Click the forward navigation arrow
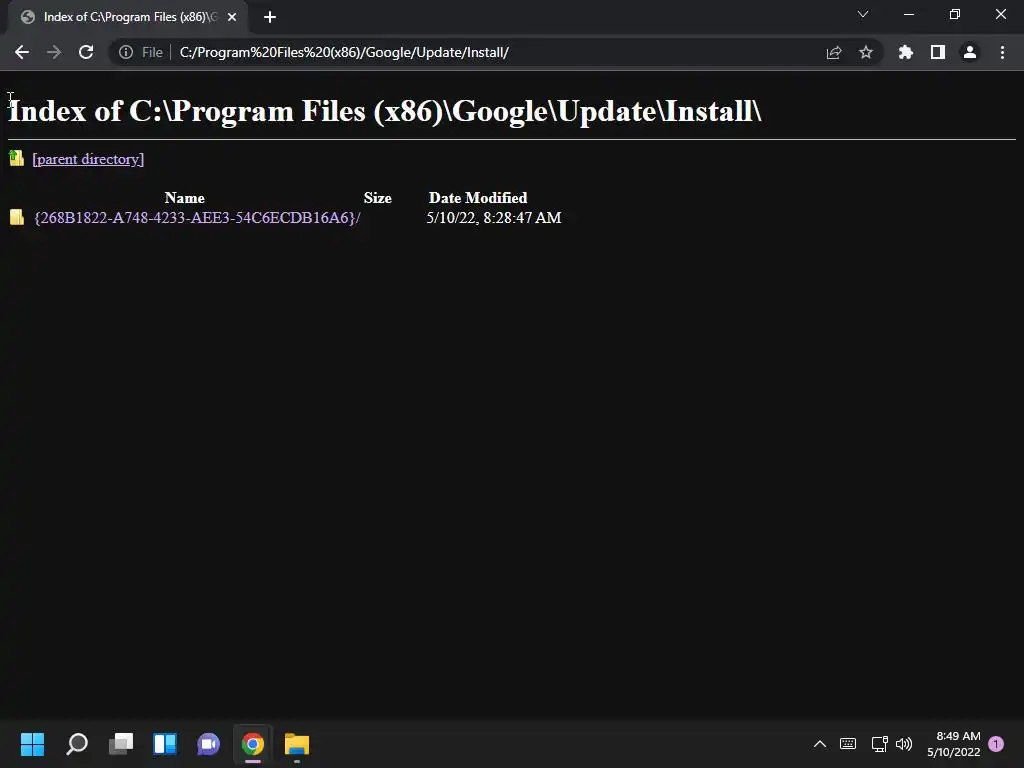This screenshot has width=1024, height=768. coord(54,52)
